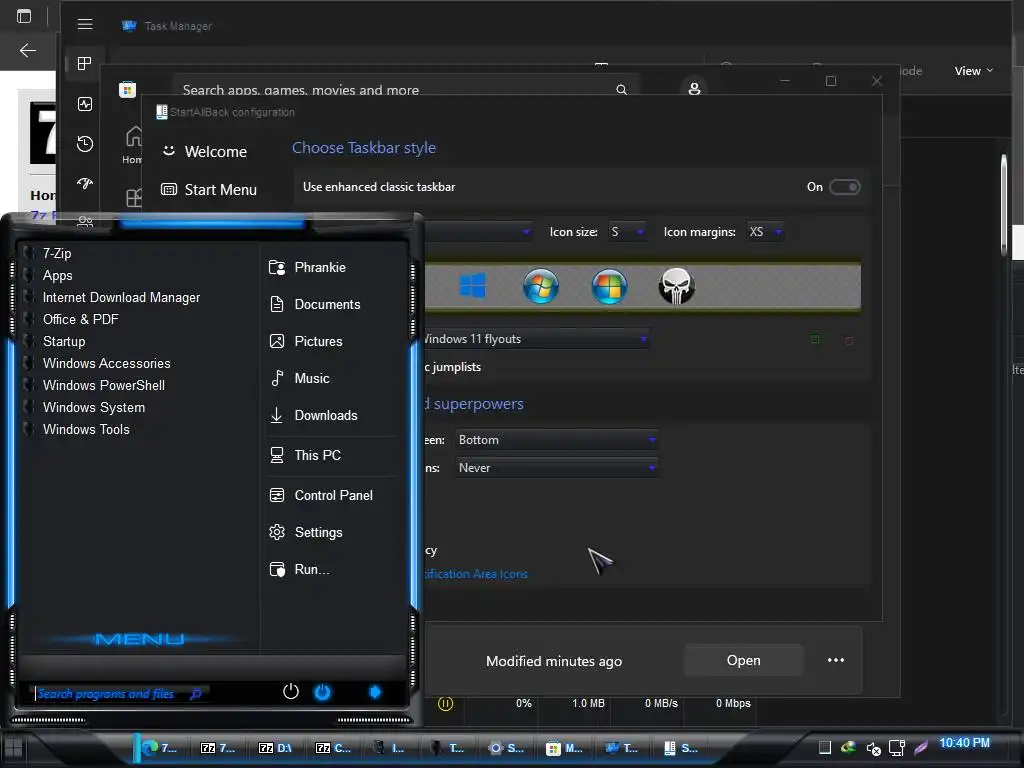The image size is (1024, 768).
Task: Toggle Use enhanced classic taskbar switch
Action: tap(844, 187)
